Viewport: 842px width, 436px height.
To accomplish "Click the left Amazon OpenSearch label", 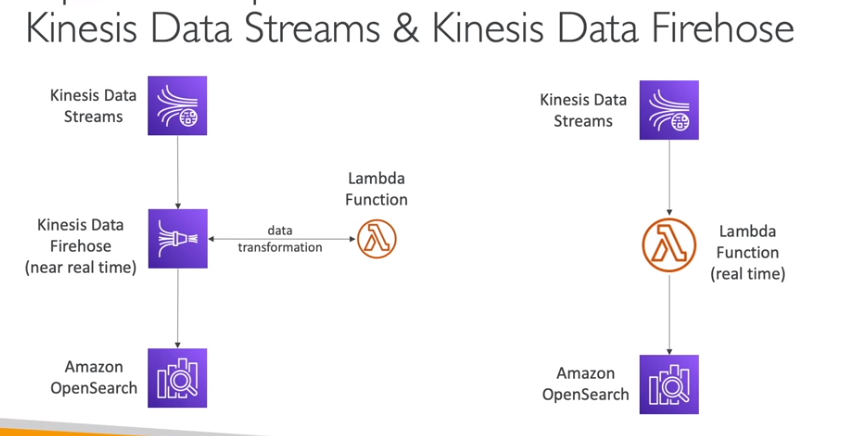I will click(x=100, y=377).
